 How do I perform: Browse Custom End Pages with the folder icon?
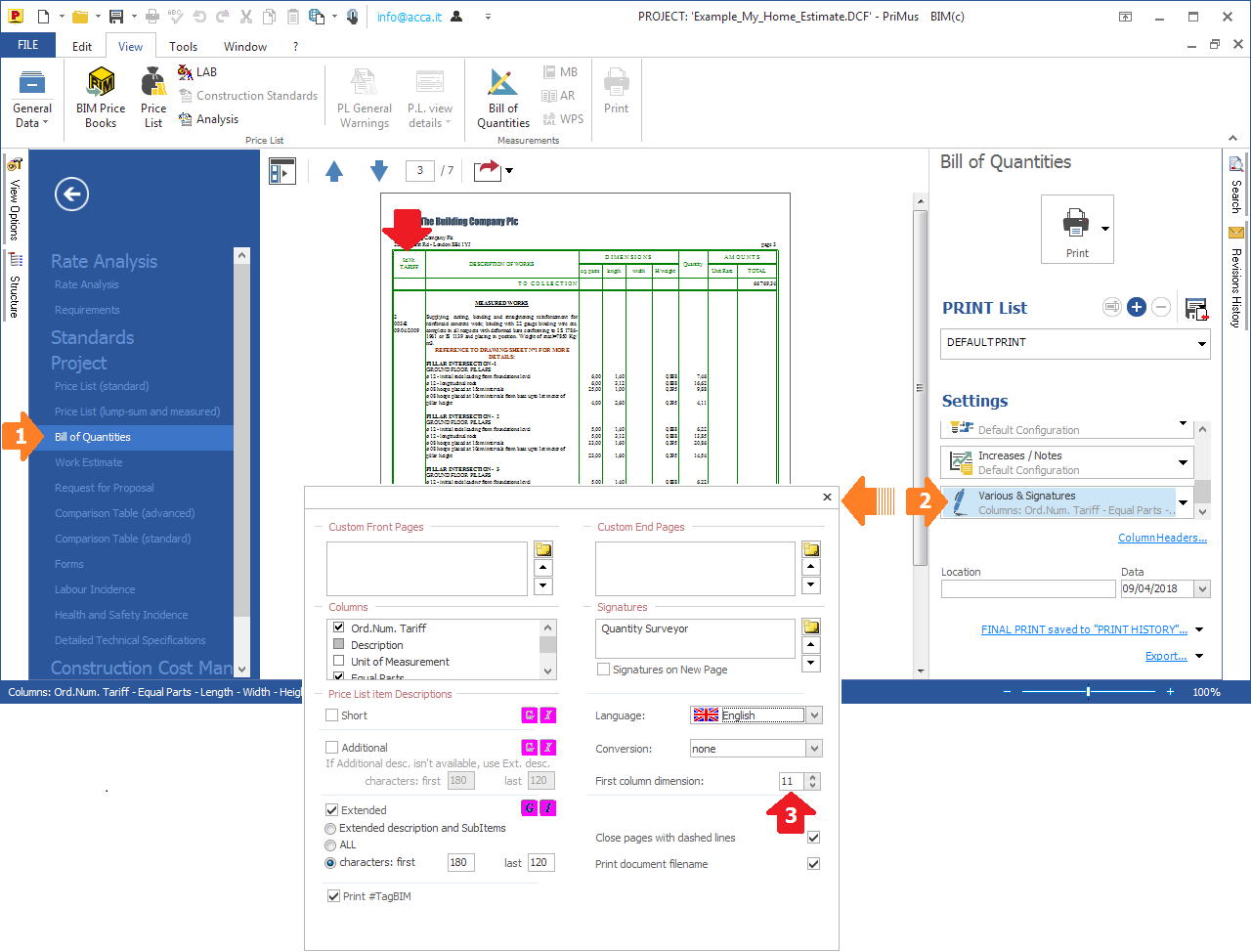tap(811, 549)
